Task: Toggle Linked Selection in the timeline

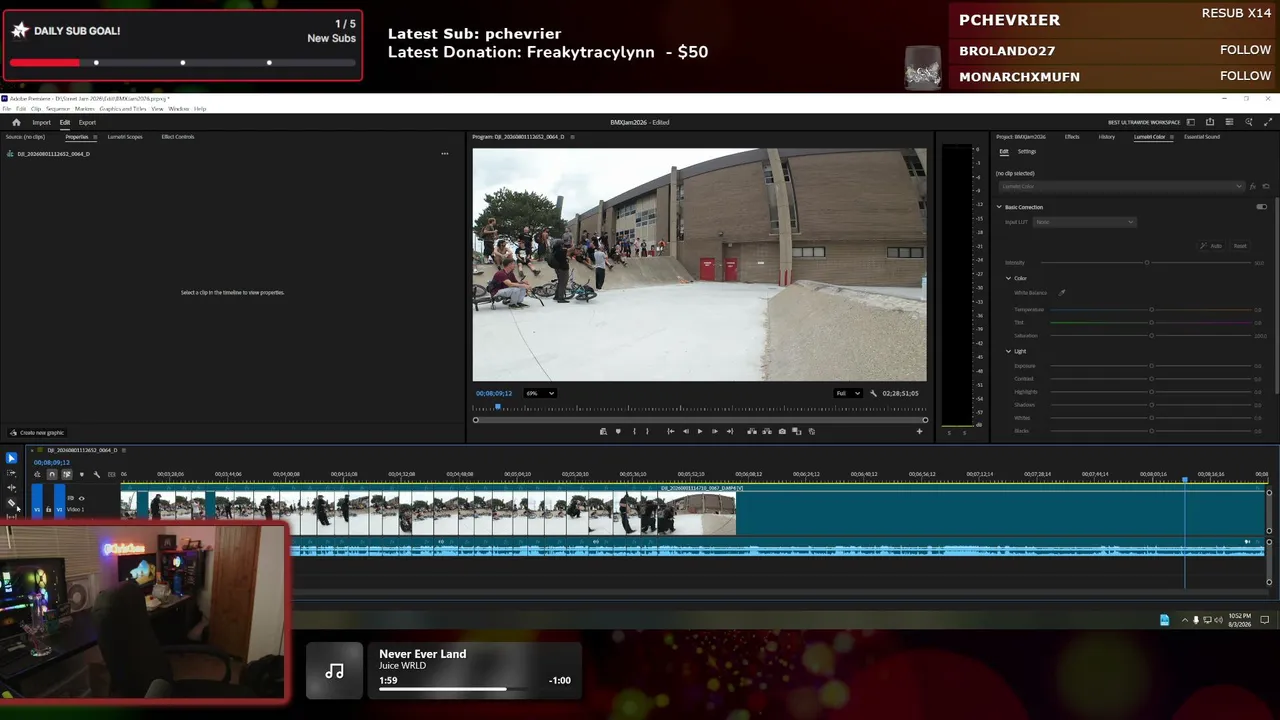Action: [x=67, y=474]
